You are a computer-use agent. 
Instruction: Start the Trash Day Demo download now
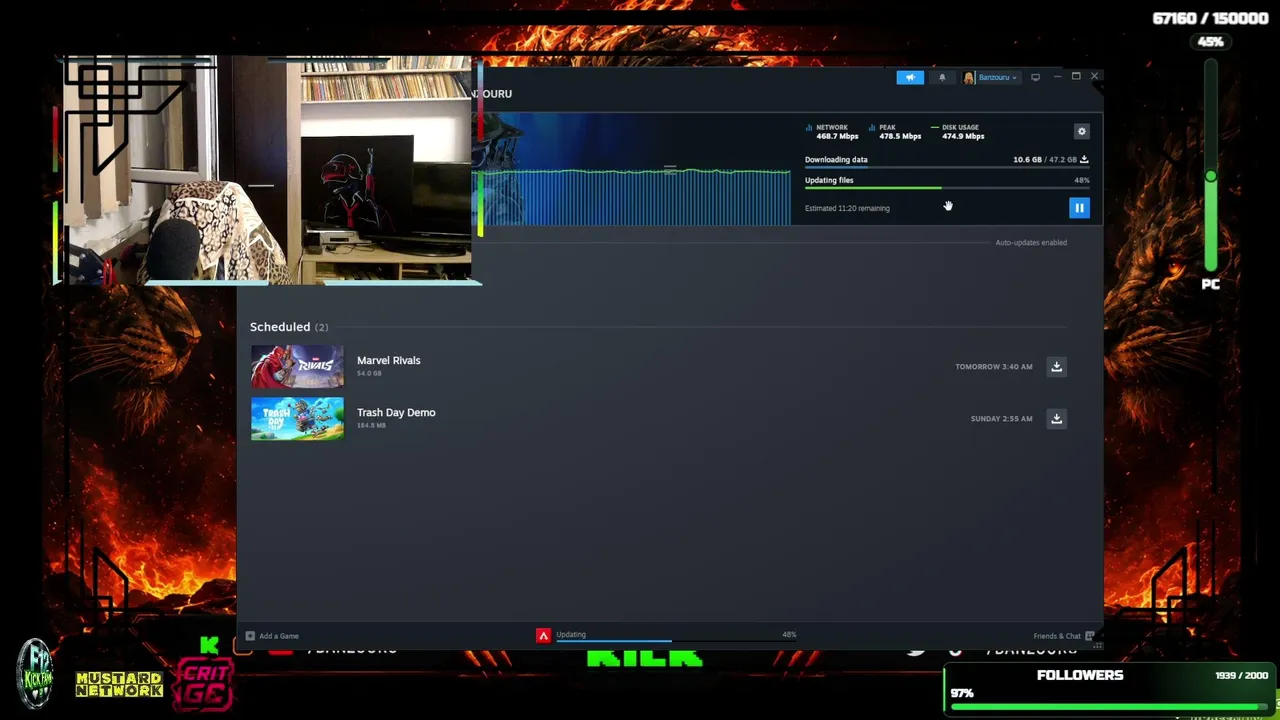1056,418
